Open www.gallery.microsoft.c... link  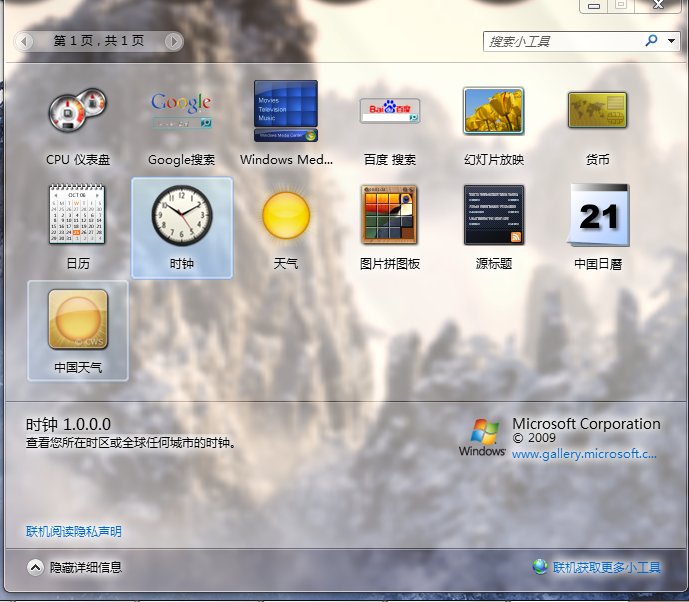coord(584,454)
